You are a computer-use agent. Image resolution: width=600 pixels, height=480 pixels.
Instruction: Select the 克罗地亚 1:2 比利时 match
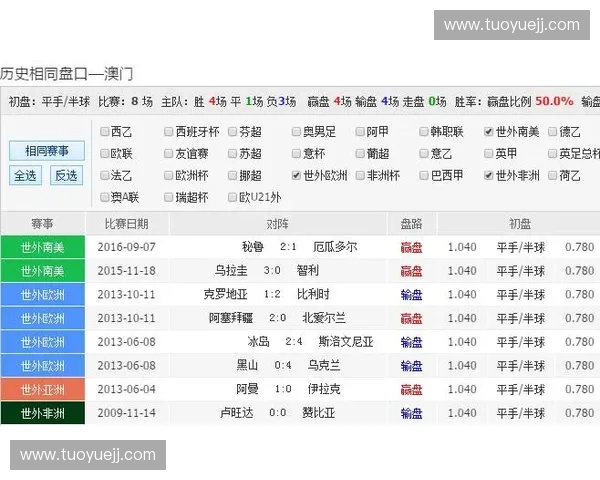pos(266,294)
